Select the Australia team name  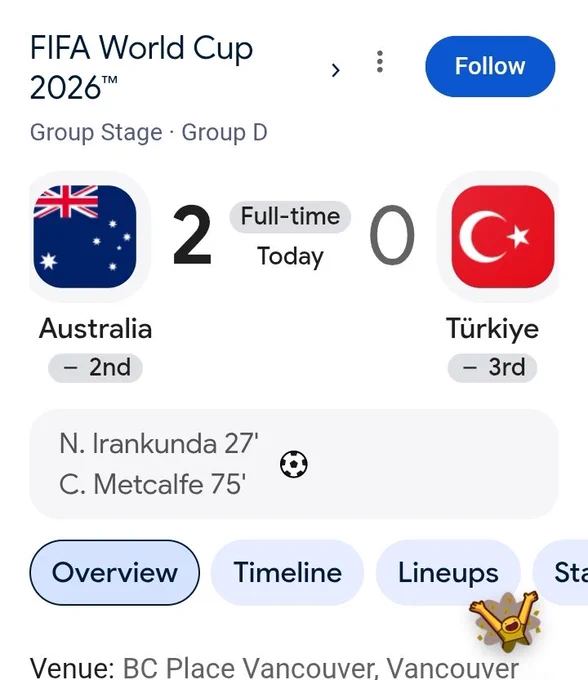pos(95,329)
